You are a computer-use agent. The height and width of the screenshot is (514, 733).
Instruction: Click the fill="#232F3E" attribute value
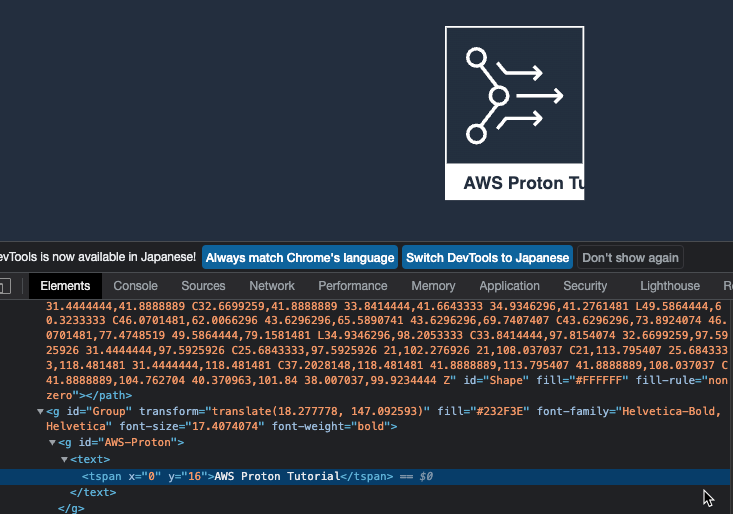point(502,411)
